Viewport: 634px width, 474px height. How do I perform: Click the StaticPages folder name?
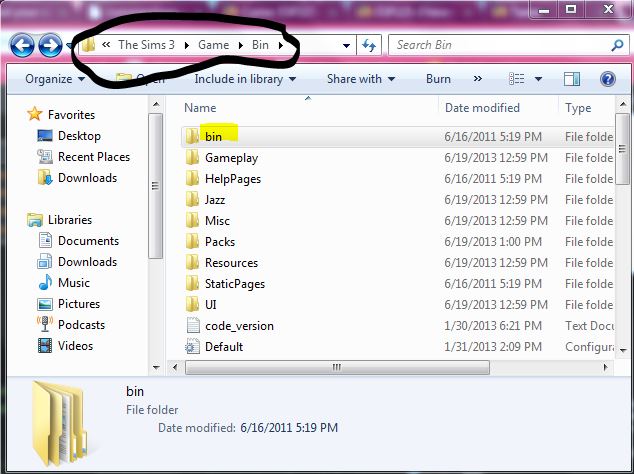235,284
